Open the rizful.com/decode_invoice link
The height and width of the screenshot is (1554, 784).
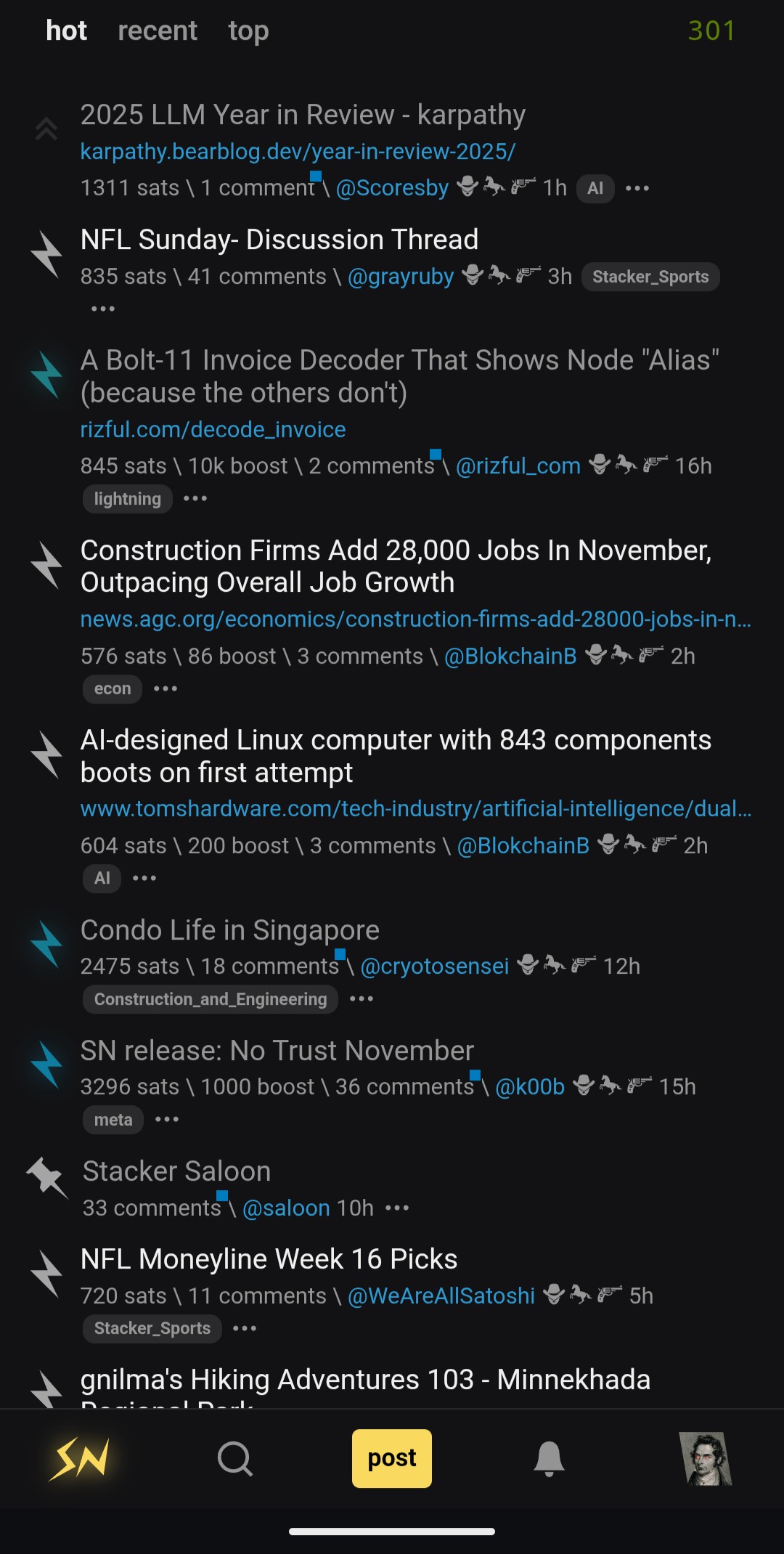[x=213, y=429]
